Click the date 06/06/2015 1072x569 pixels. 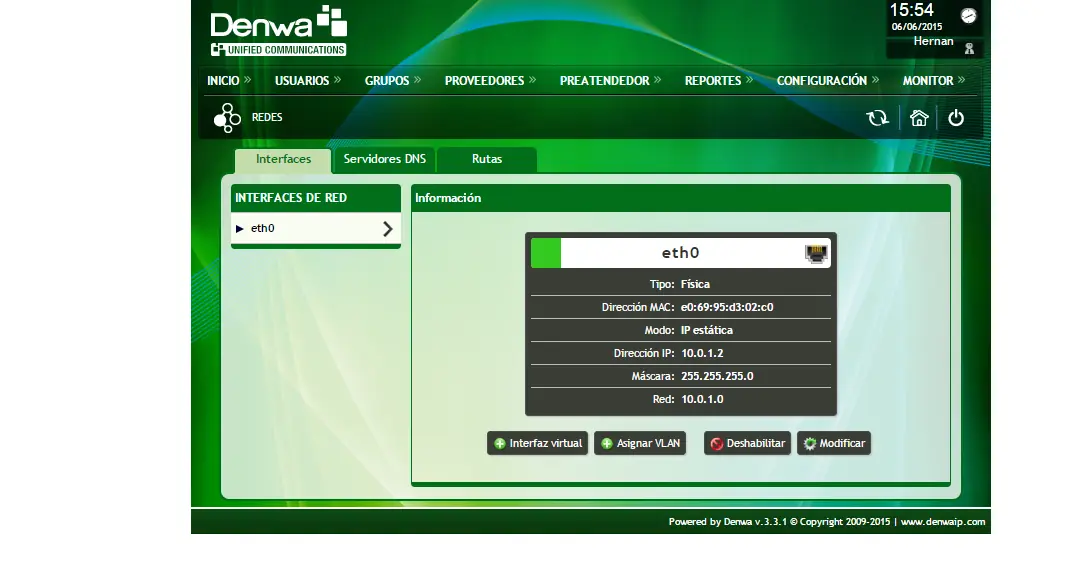pos(917,27)
